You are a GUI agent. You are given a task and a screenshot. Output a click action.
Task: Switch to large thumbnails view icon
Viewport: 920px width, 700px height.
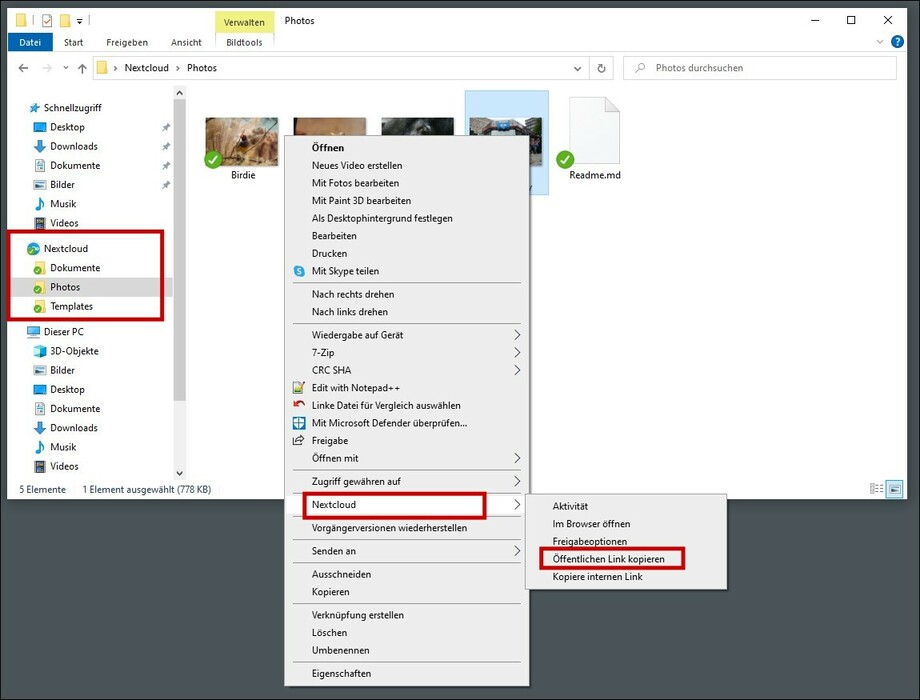891,489
